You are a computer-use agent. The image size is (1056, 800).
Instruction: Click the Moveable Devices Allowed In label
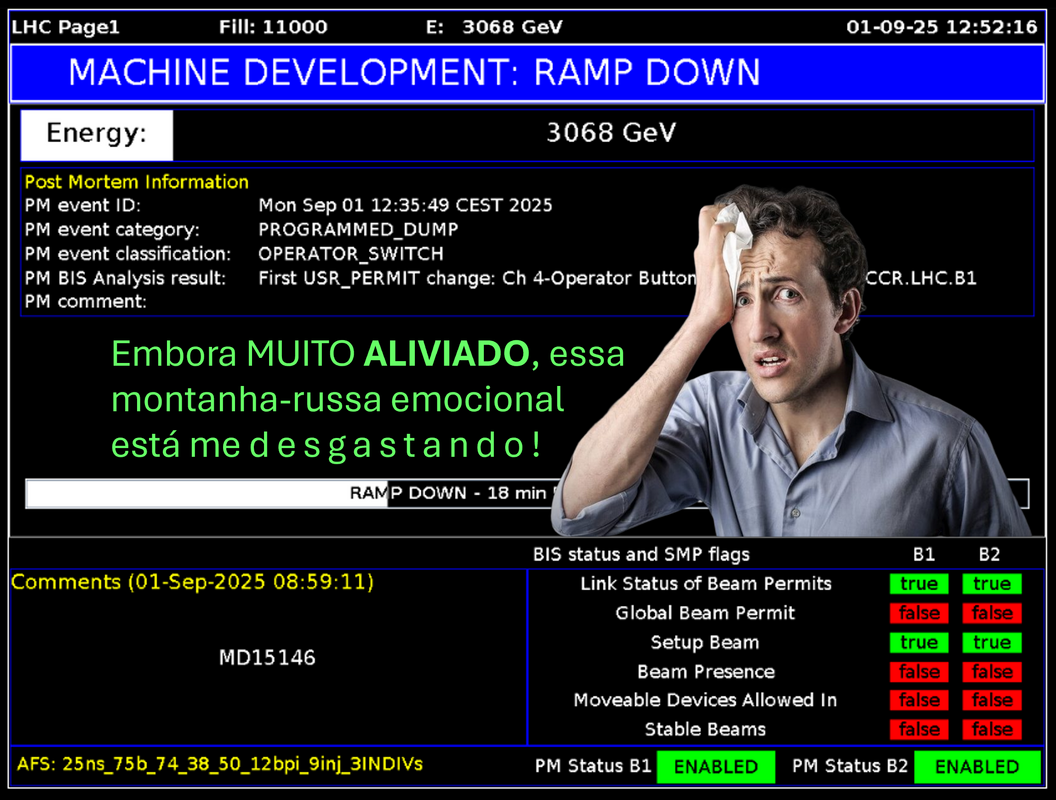point(705,700)
